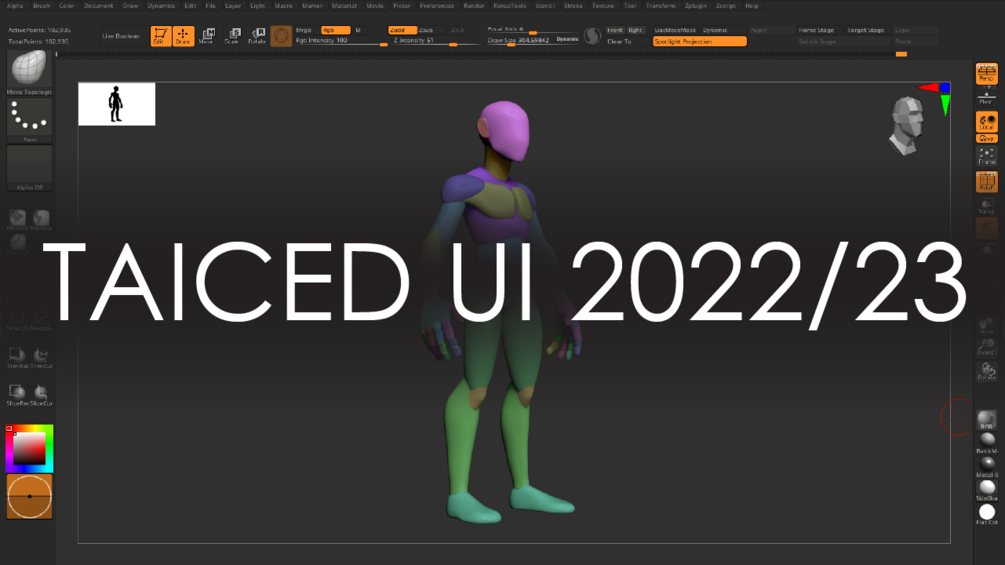
Task: Click the Rotate view icon on right shelf
Action: [986, 371]
